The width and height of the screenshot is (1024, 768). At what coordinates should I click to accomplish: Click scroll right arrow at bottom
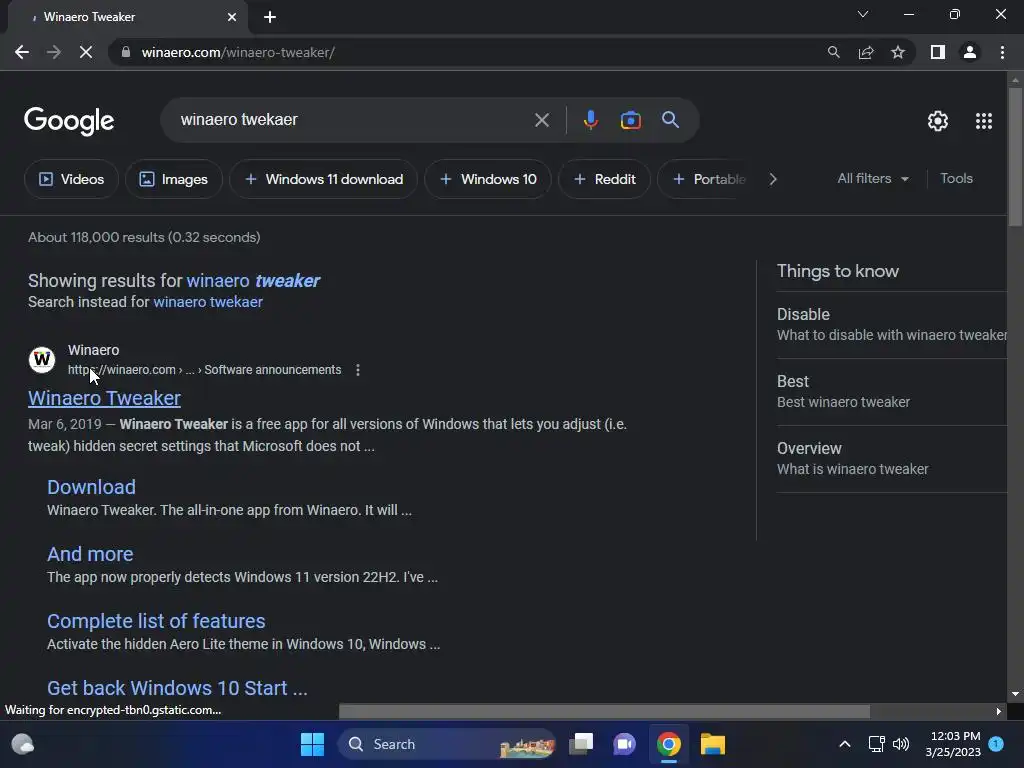[x=999, y=711]
